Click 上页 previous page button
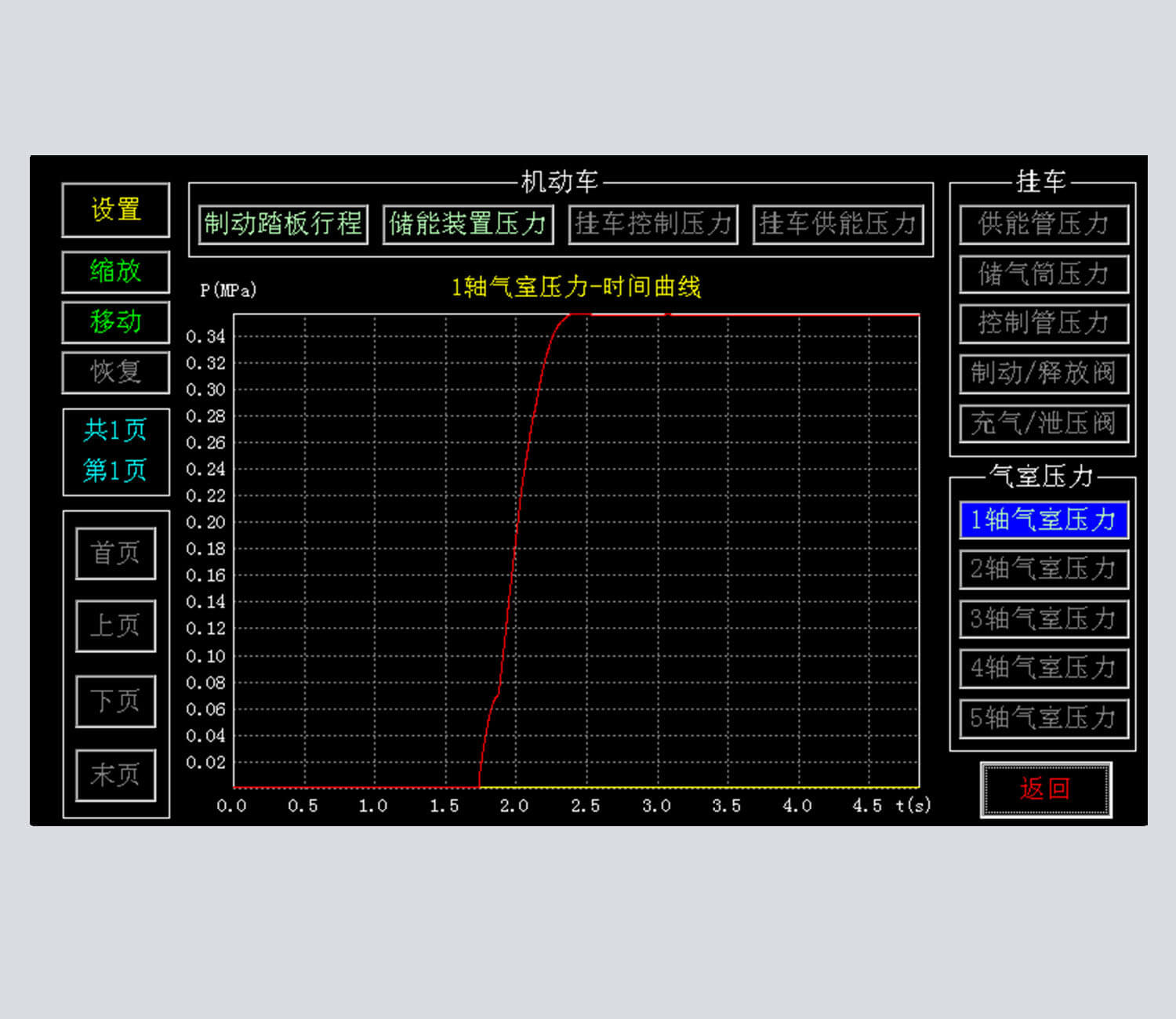The image size is (1176, 1019). [x=116, y=626]
